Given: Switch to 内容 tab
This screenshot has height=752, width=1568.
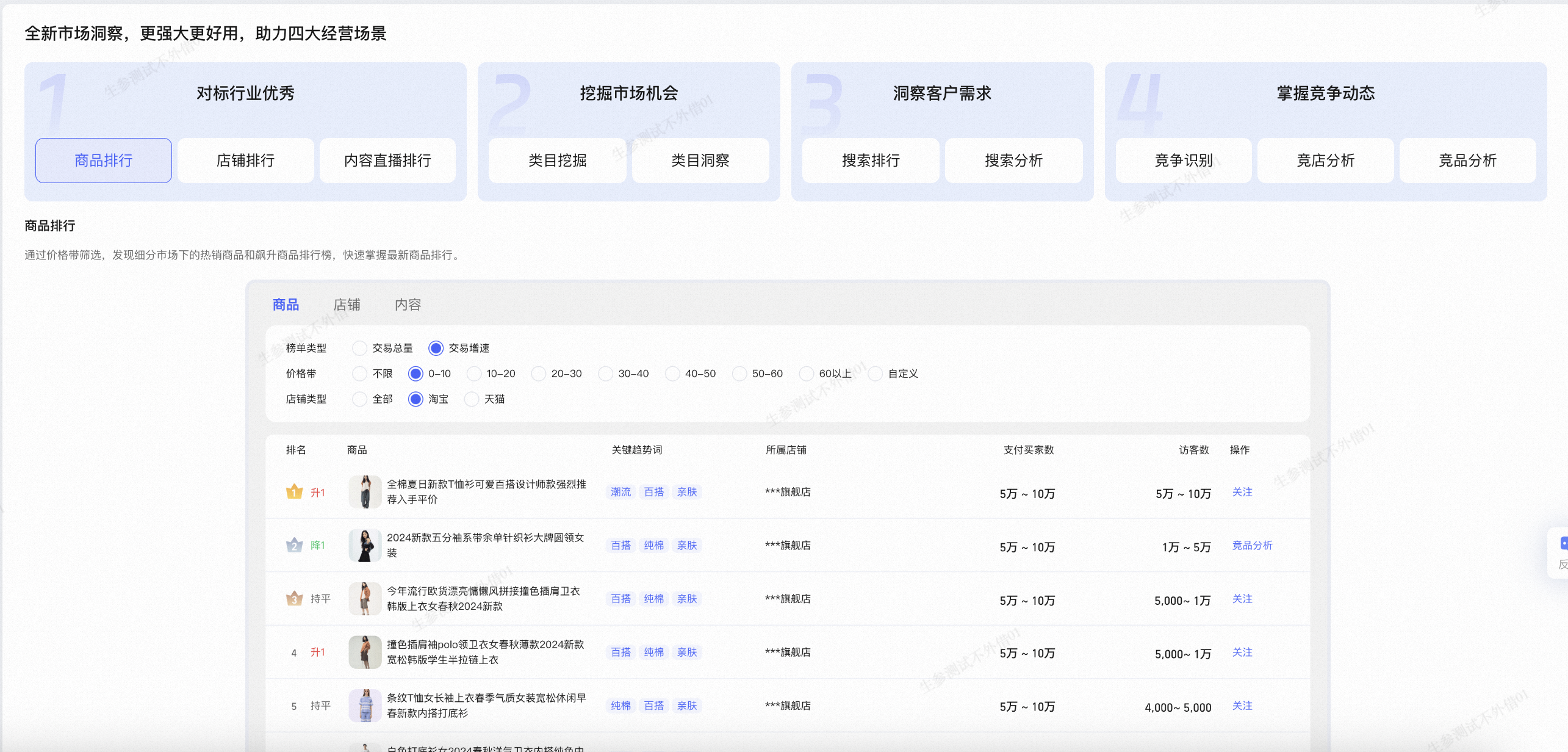Looking at the screenshot, I should point(408,305).
